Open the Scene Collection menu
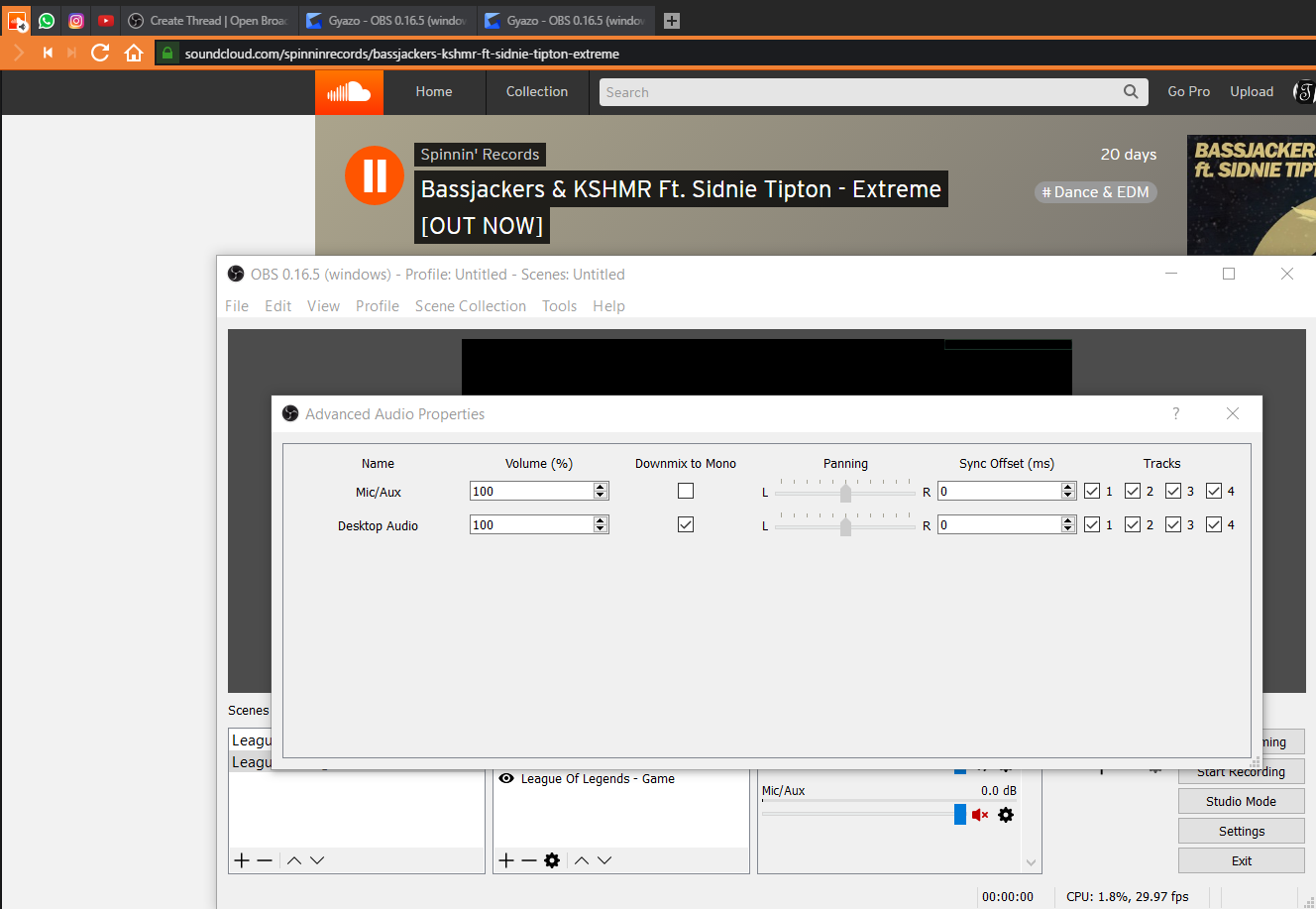Viewport: 1316px width, 909px height. point(471,306)
